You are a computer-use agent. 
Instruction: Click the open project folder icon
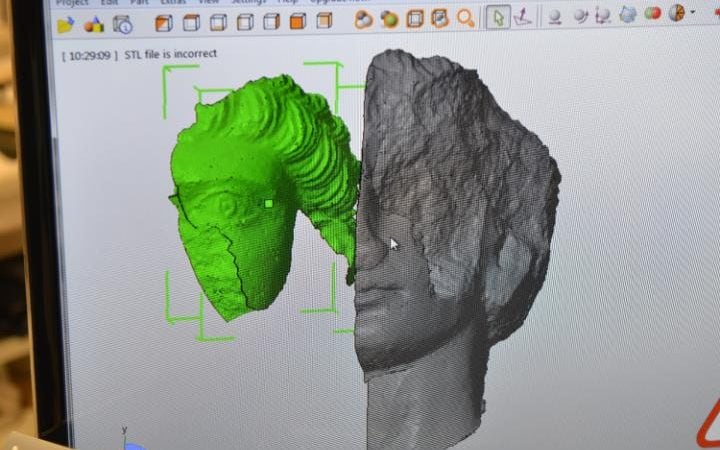[x=66, y=23]
